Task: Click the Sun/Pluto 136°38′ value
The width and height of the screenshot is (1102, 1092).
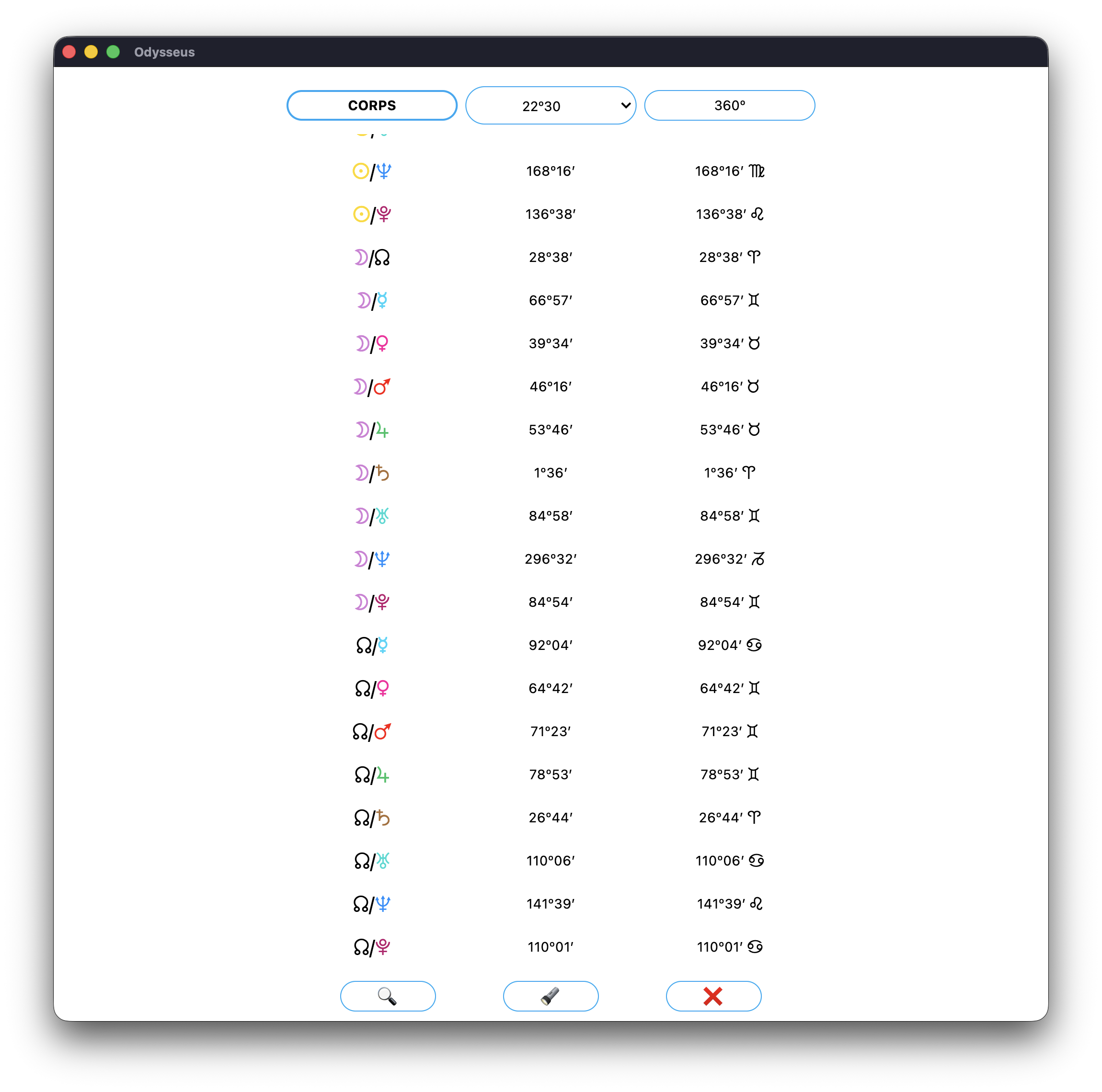Action: [551, 214]
